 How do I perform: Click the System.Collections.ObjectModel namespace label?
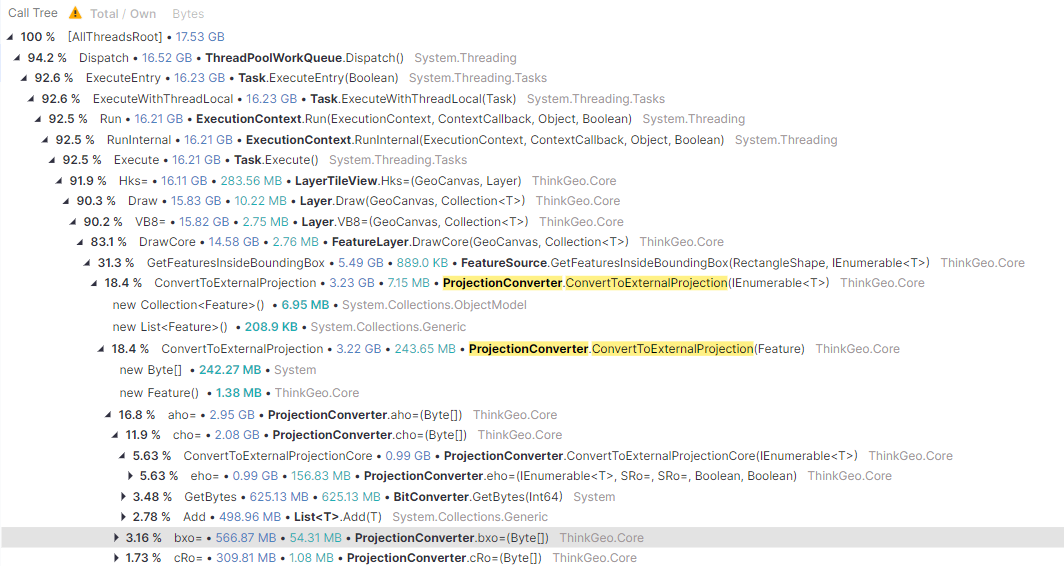434,305
